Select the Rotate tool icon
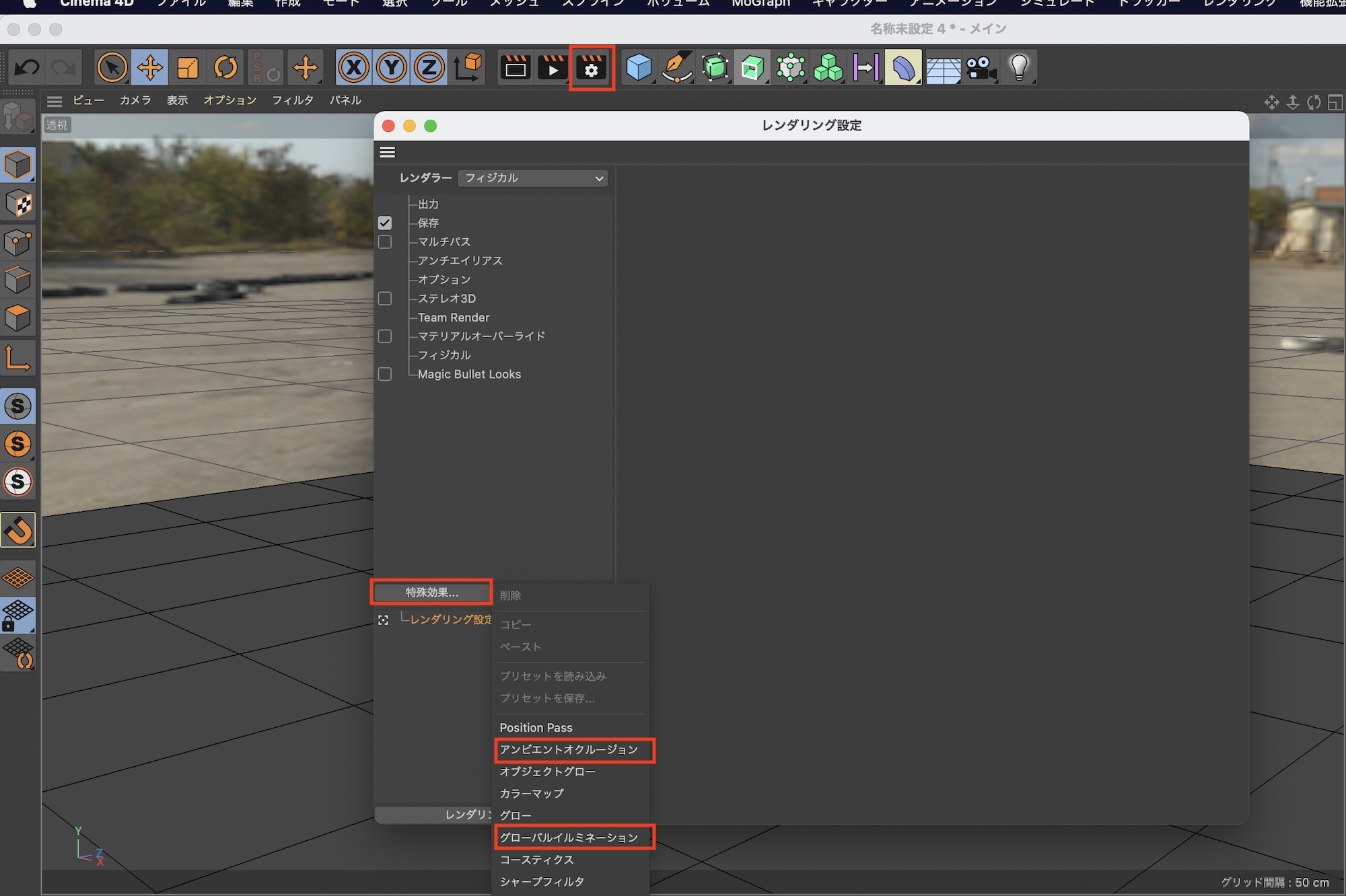 coord(225,67)
